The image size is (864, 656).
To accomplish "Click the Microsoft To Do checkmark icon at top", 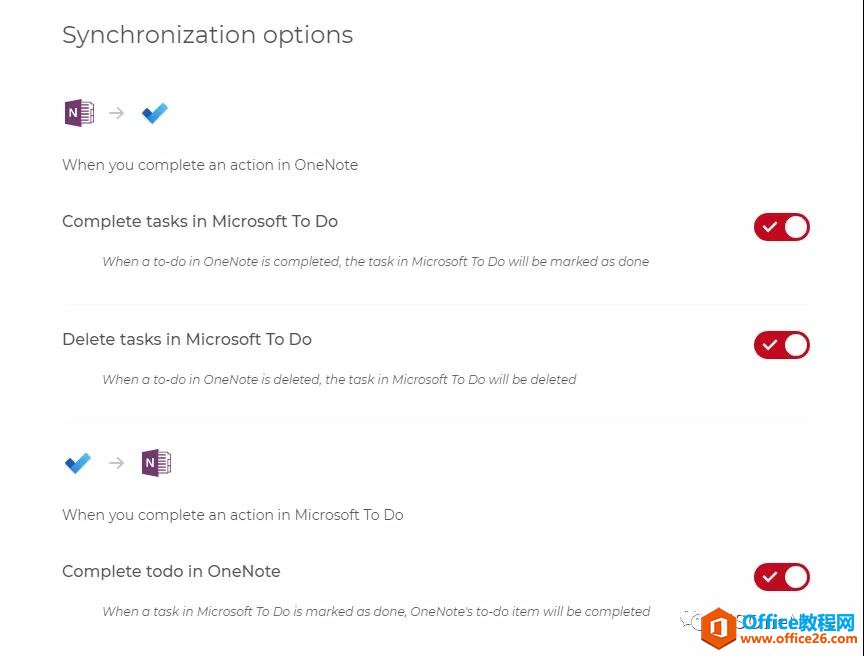I will click(155, 112).
